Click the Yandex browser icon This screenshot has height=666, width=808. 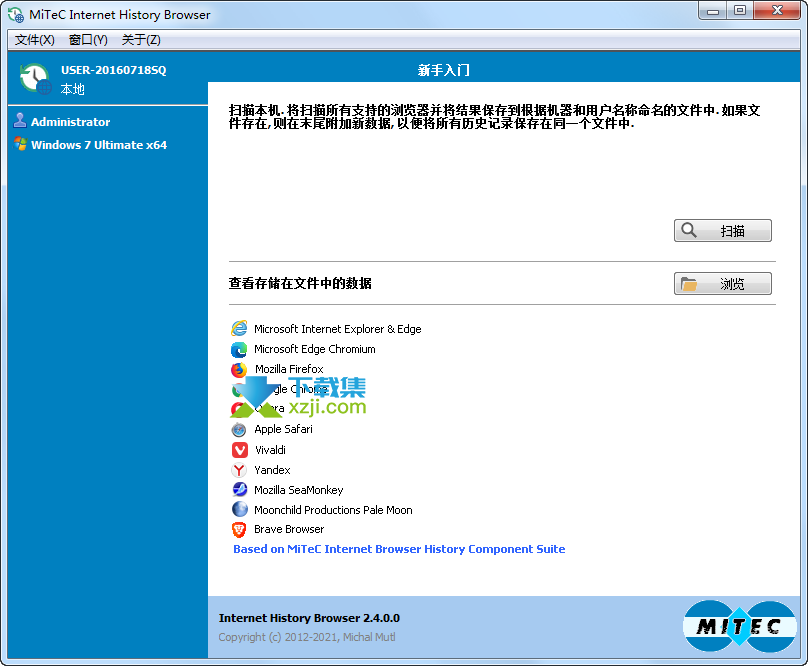(x=239, y=470)
